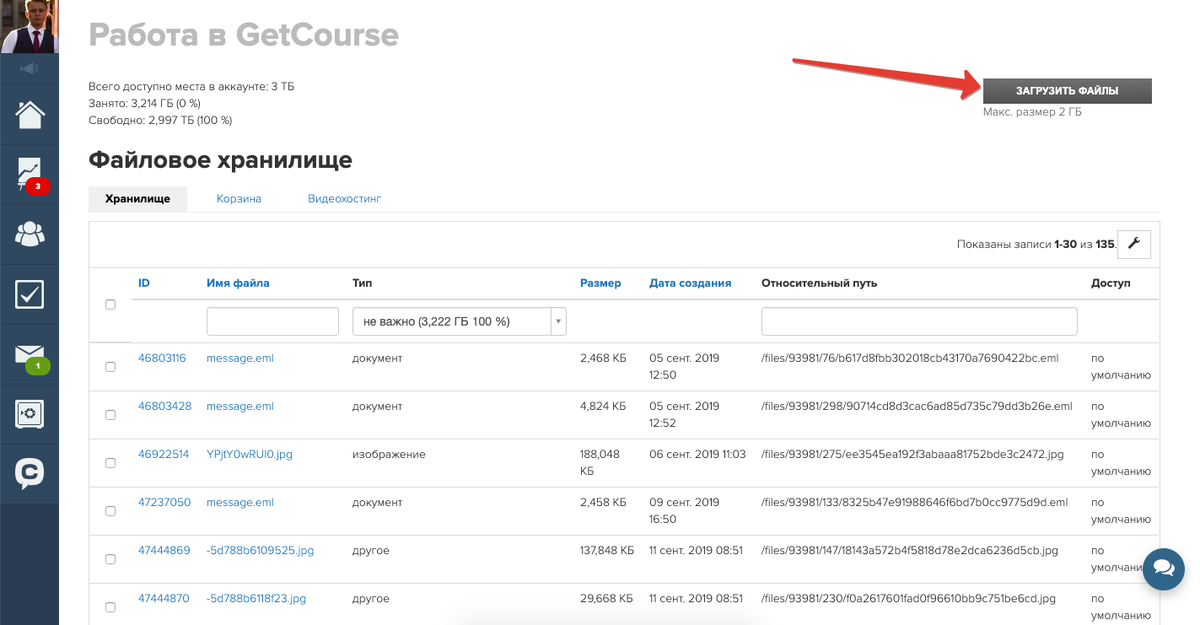Open file ID link 47237050
Screen dimensions: 1200x625
(x=164, y=502)
